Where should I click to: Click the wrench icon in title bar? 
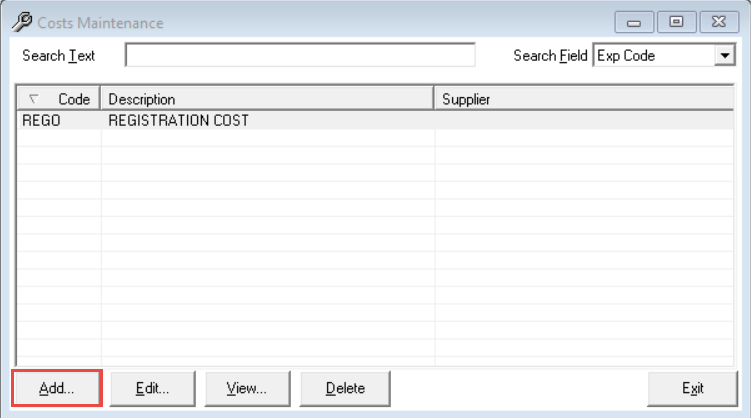22,22
